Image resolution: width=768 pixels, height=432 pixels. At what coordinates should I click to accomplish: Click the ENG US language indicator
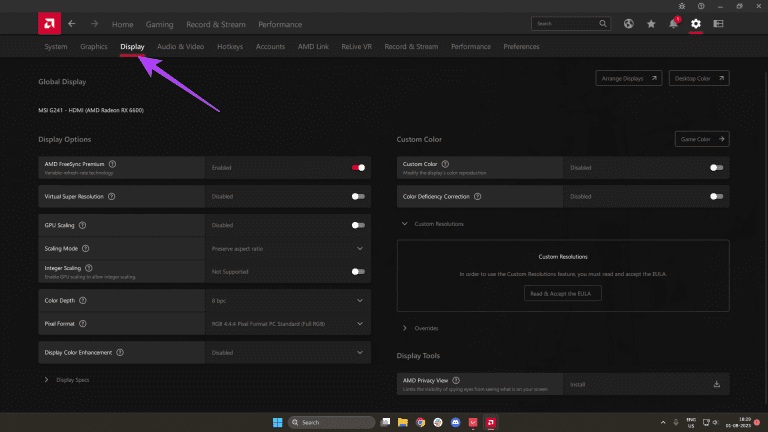pos(691,422)
